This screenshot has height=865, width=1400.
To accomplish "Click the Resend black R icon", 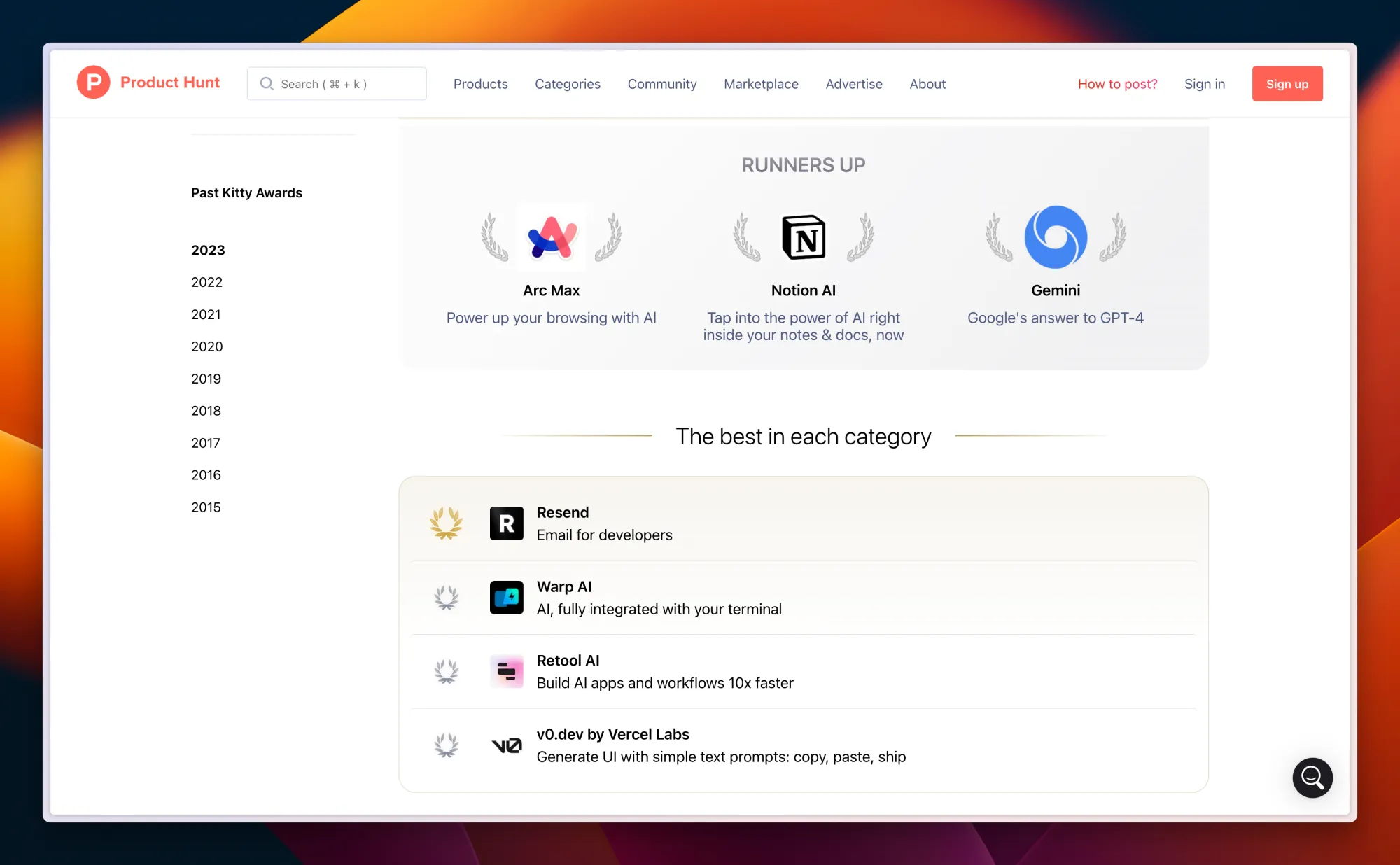I will click(506, 523).
